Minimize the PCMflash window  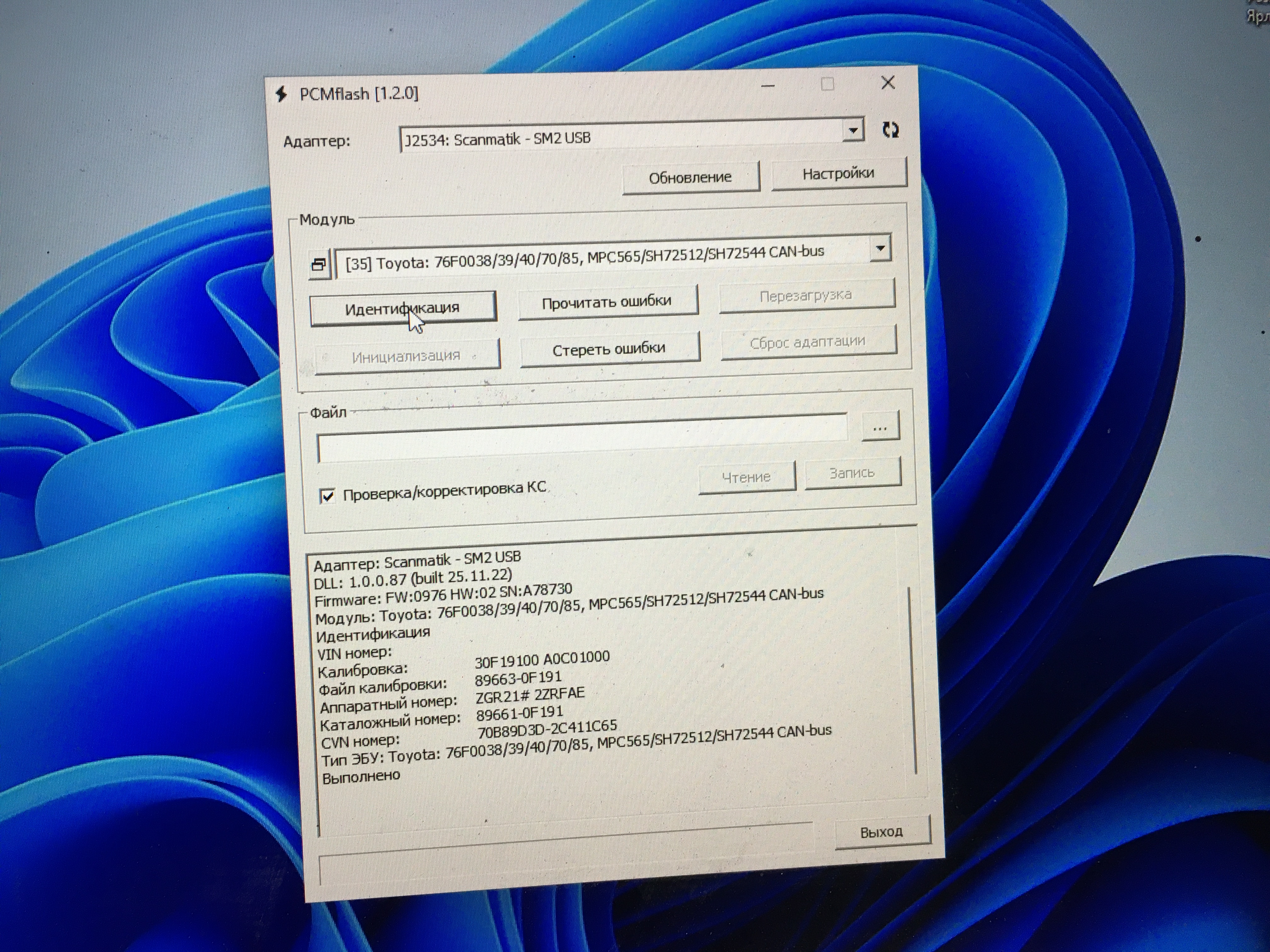pyautogui.click(x=768, y=86)
